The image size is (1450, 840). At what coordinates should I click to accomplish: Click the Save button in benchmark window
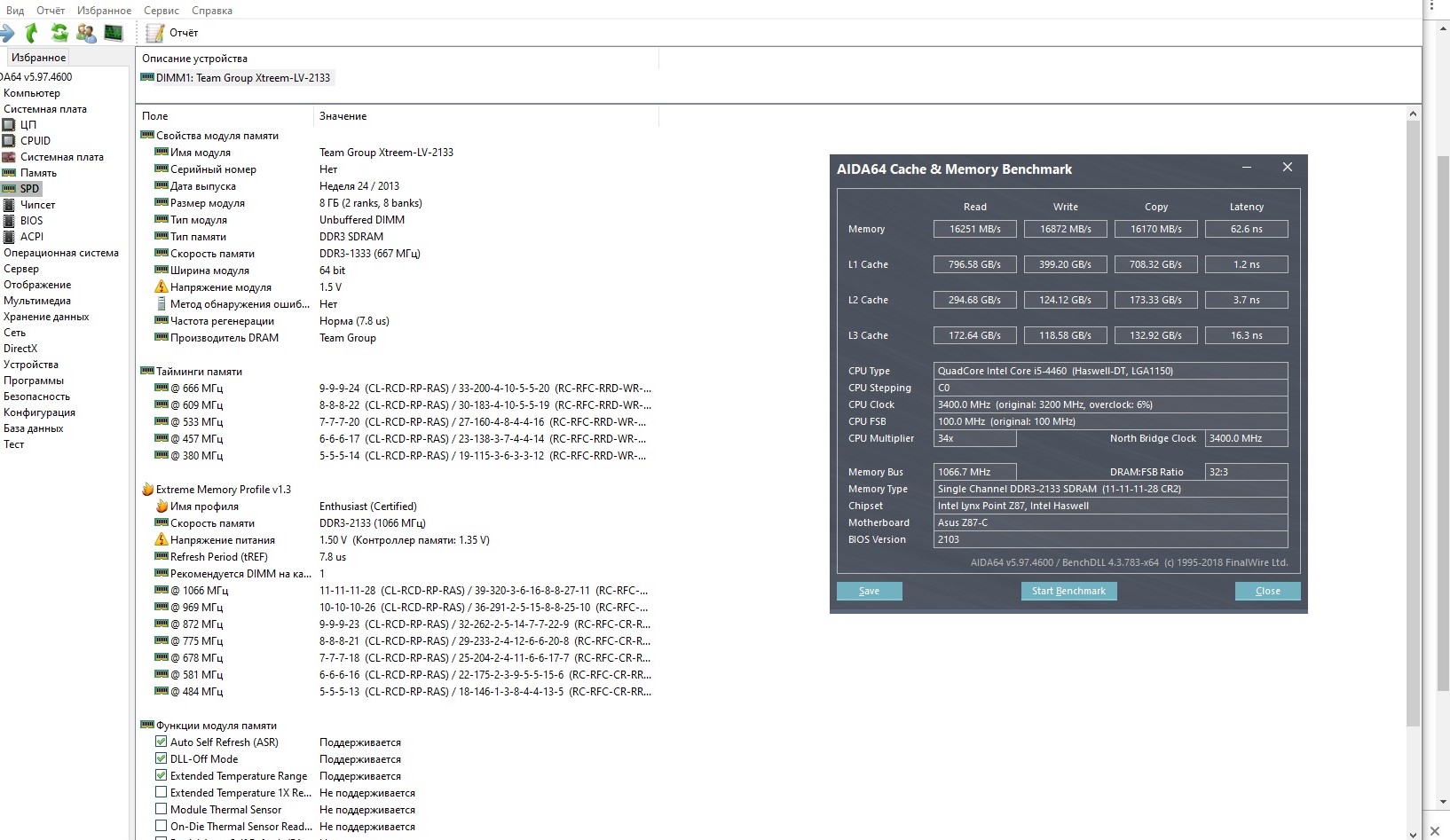click(870, 591)
